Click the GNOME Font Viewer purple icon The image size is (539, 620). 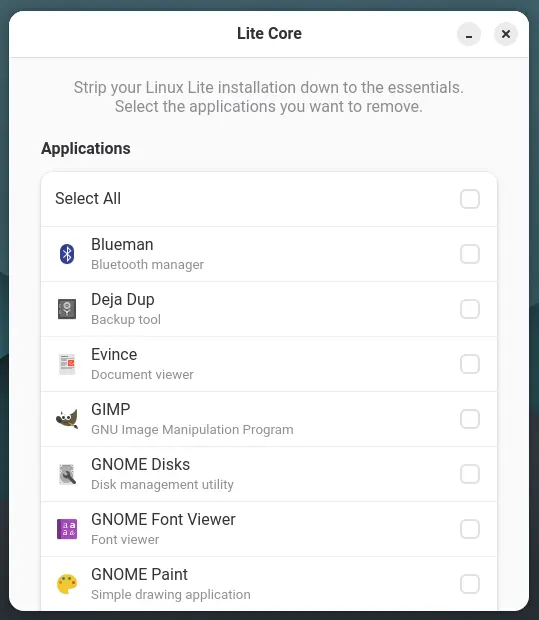(x=67, y=529)
